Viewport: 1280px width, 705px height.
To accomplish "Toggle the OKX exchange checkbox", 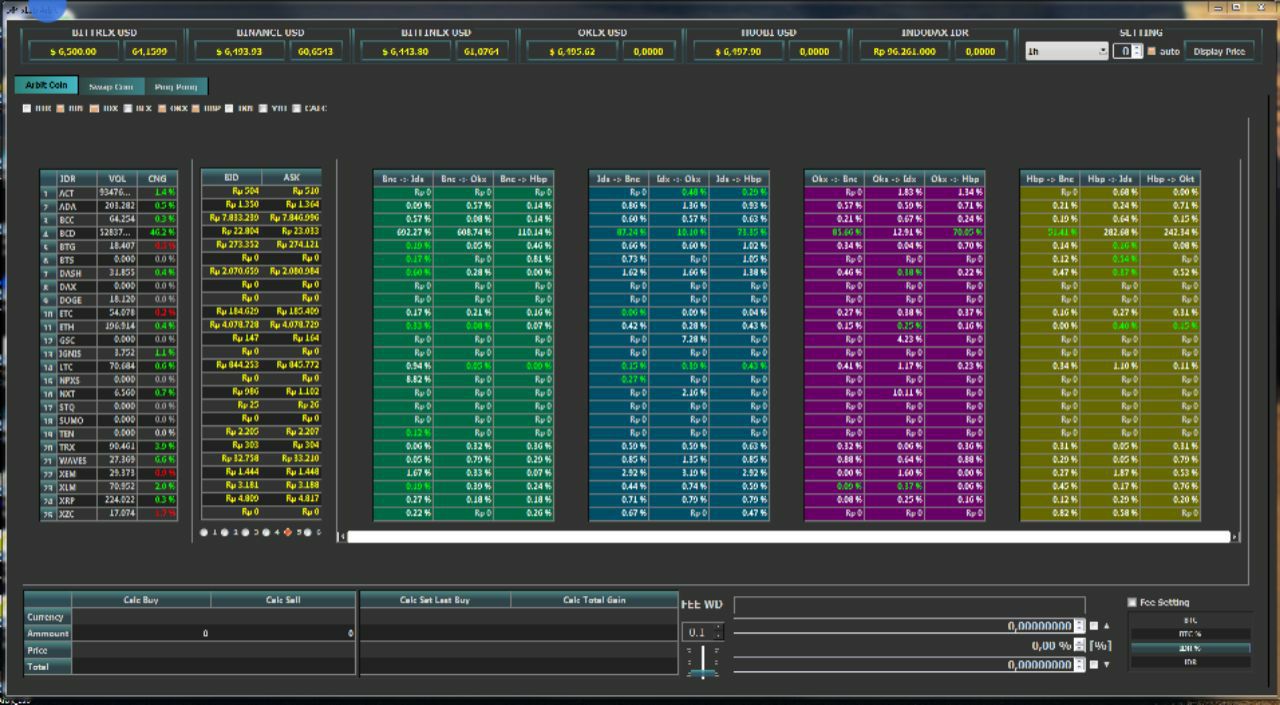I will point(164,108).
